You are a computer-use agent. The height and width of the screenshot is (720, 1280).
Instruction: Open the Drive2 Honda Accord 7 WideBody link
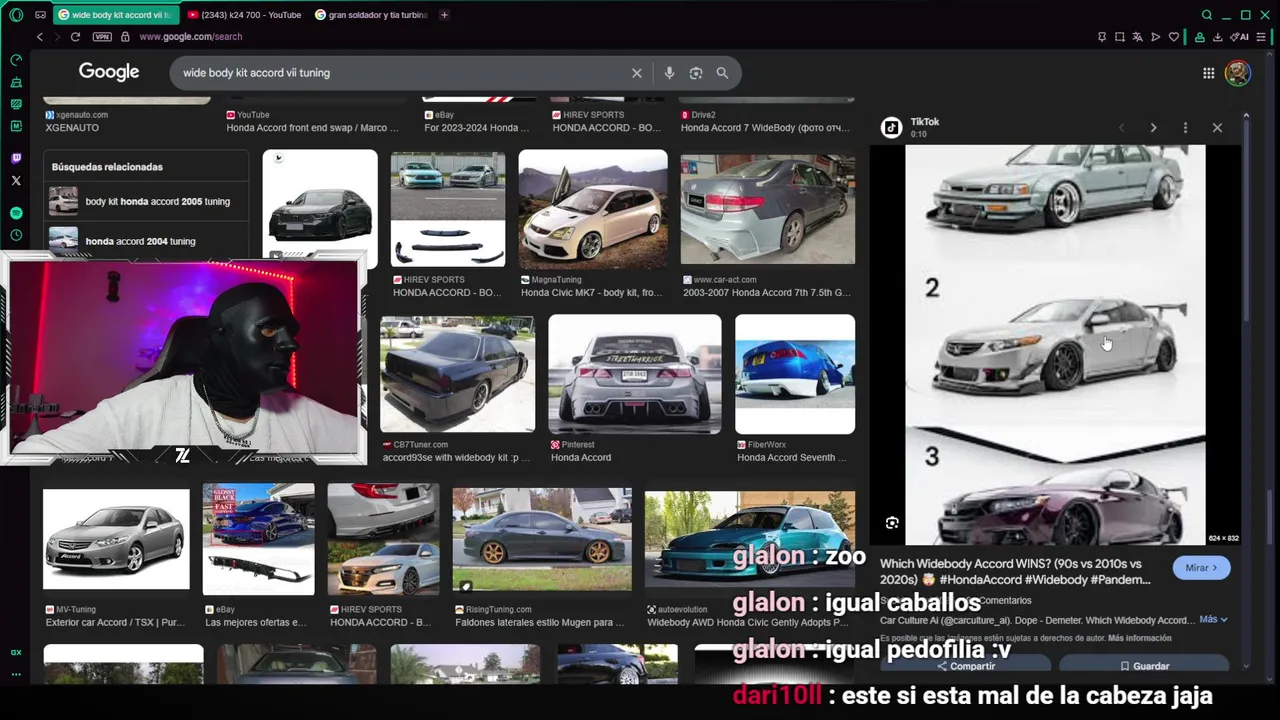point(766,128)
